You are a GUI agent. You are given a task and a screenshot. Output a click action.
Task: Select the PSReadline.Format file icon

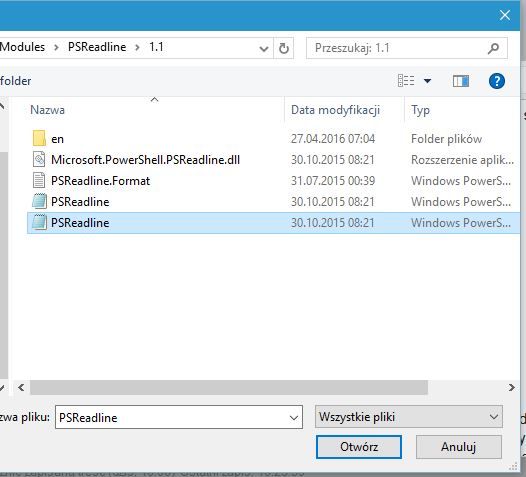(x=39, y=180)
